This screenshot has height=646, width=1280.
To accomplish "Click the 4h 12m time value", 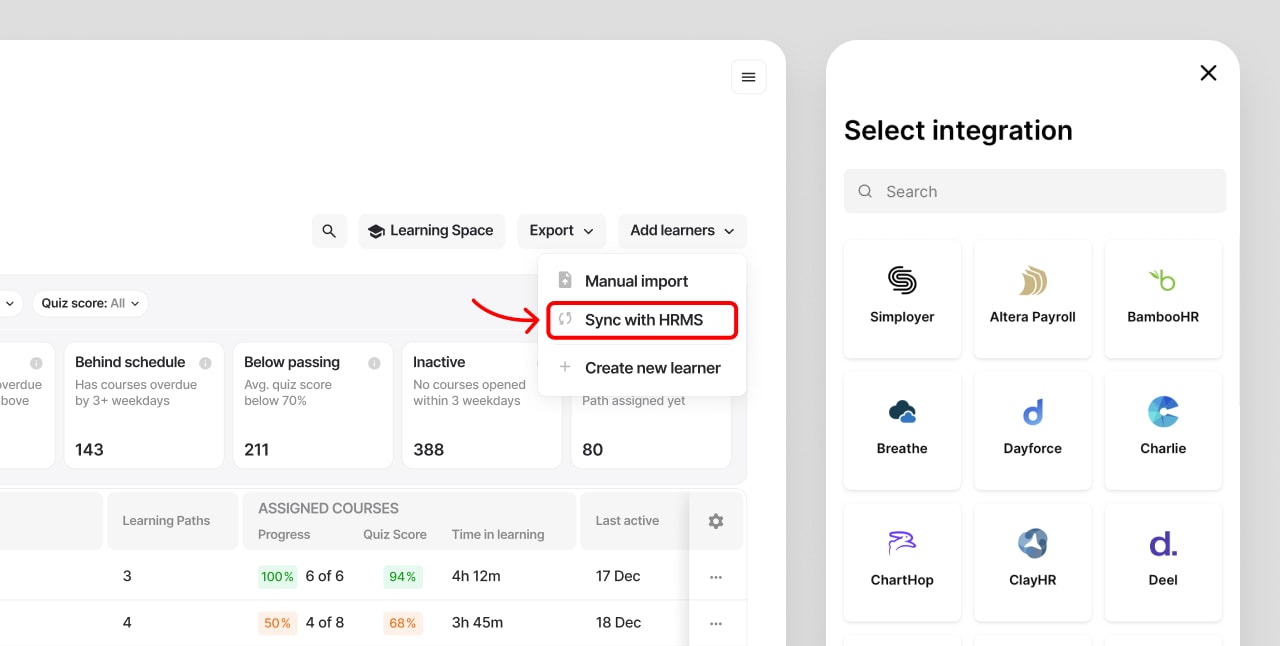I will click(x=476, y=576).
